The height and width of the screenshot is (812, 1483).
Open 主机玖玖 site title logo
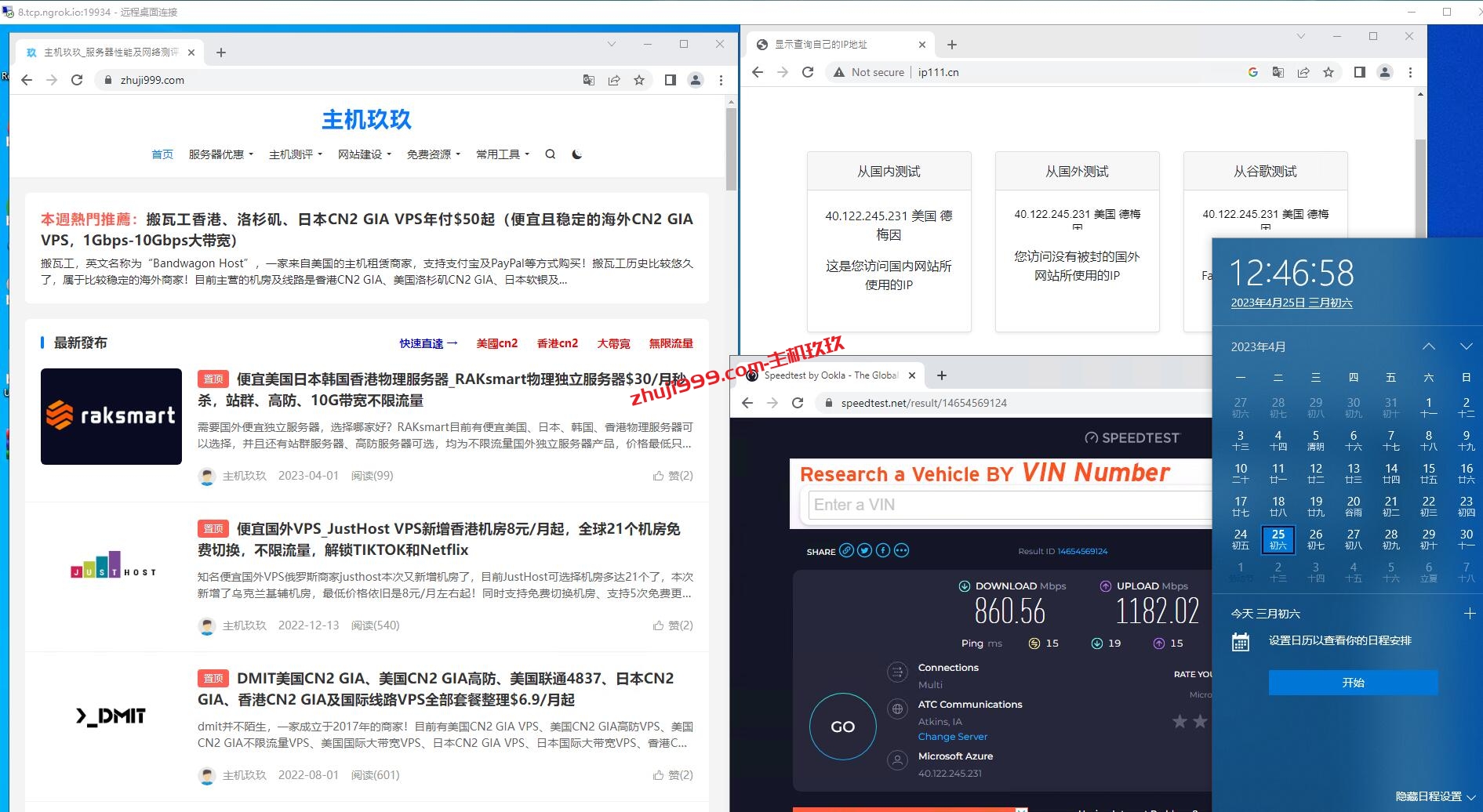(366, 119)
